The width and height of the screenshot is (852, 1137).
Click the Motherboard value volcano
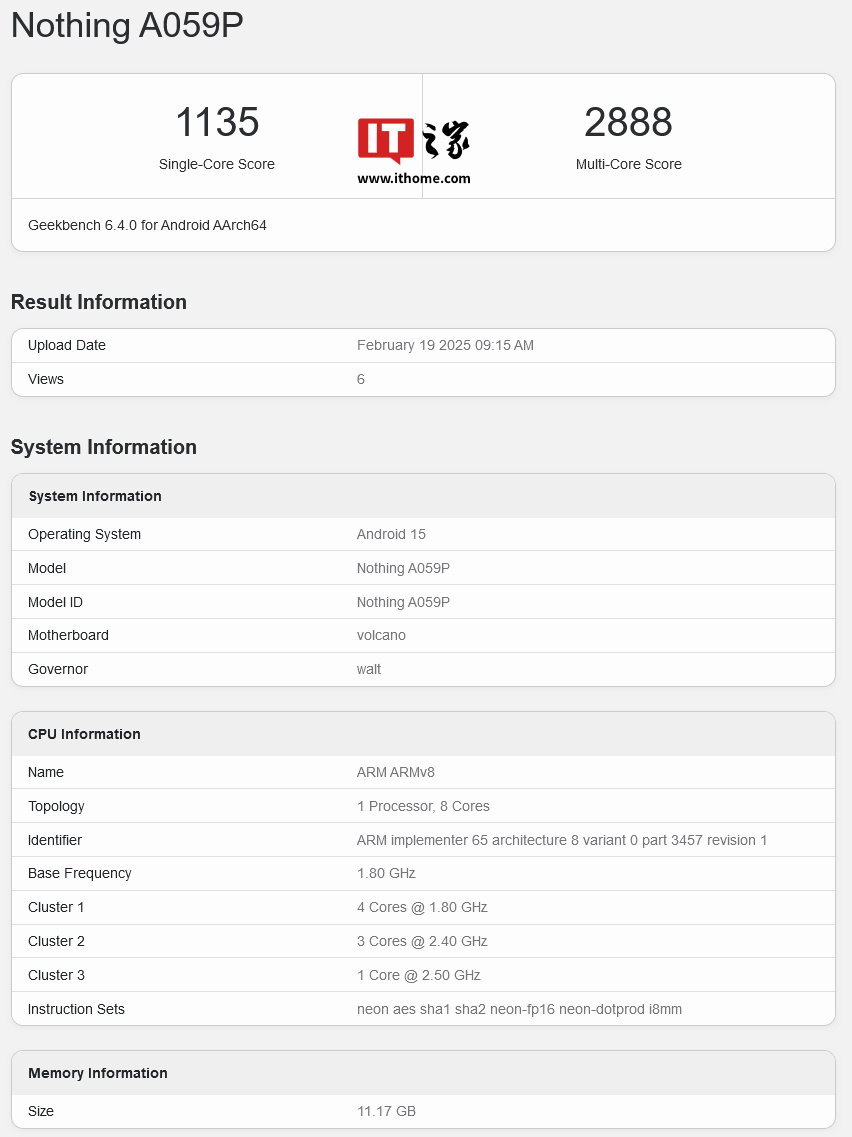[381, 635]
